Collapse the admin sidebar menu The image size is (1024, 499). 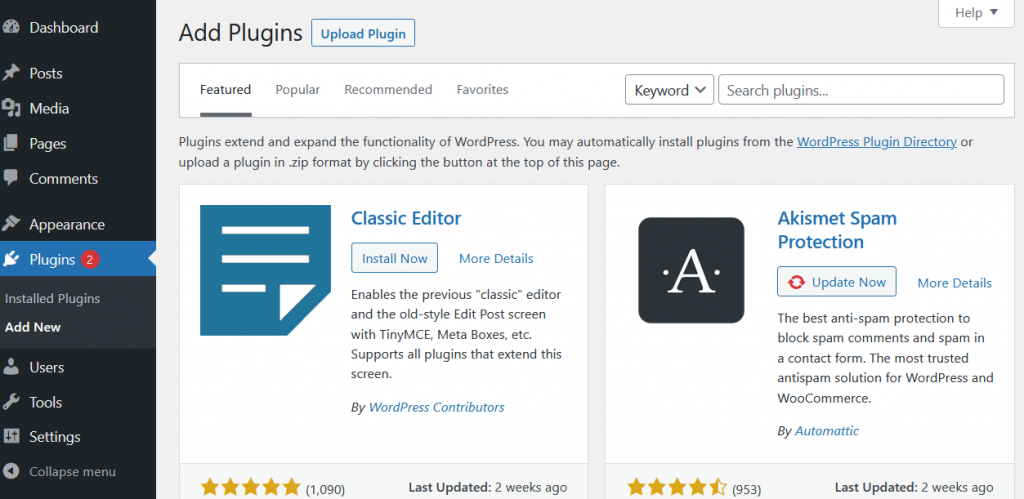point(60,471)
